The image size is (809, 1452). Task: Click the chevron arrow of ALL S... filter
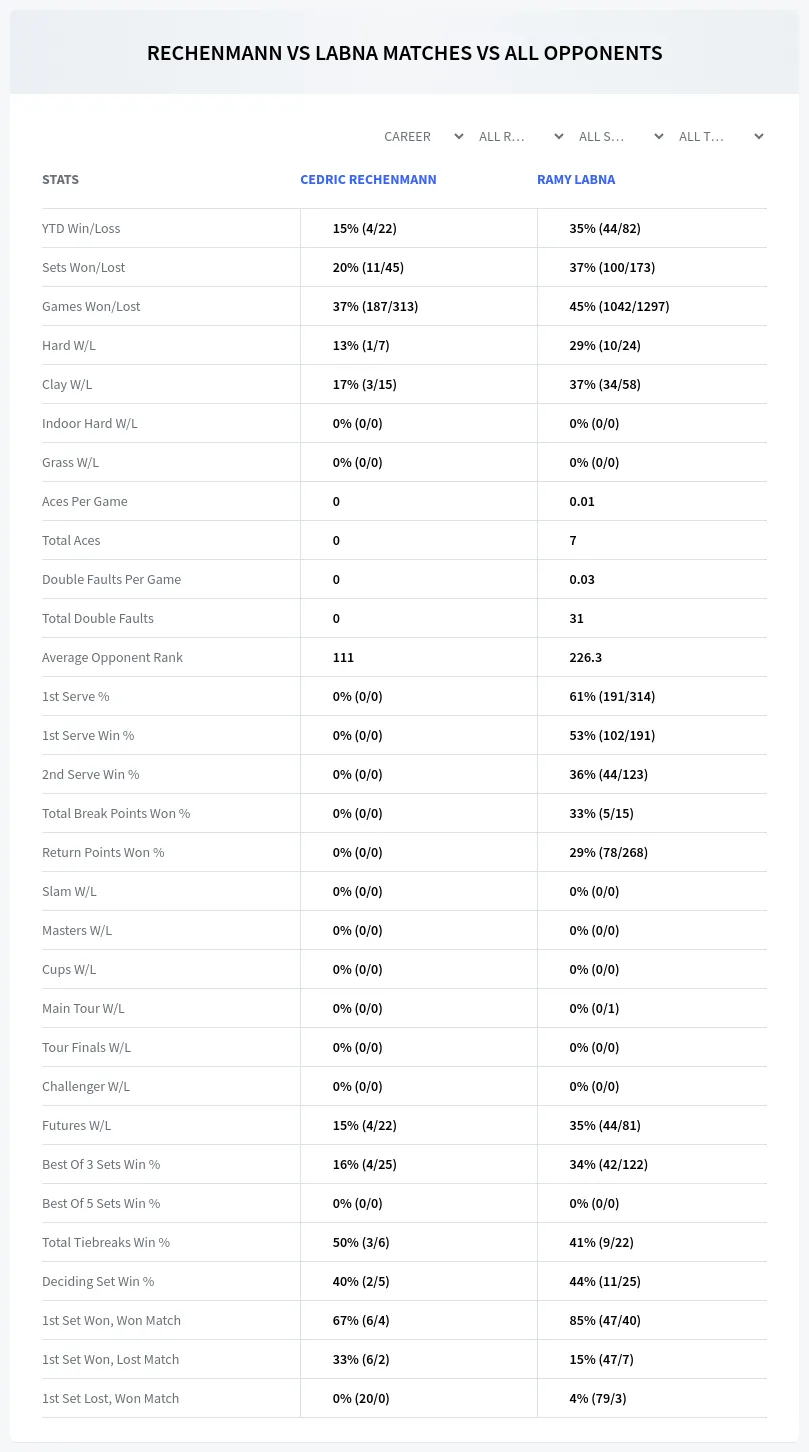point(658,136)
